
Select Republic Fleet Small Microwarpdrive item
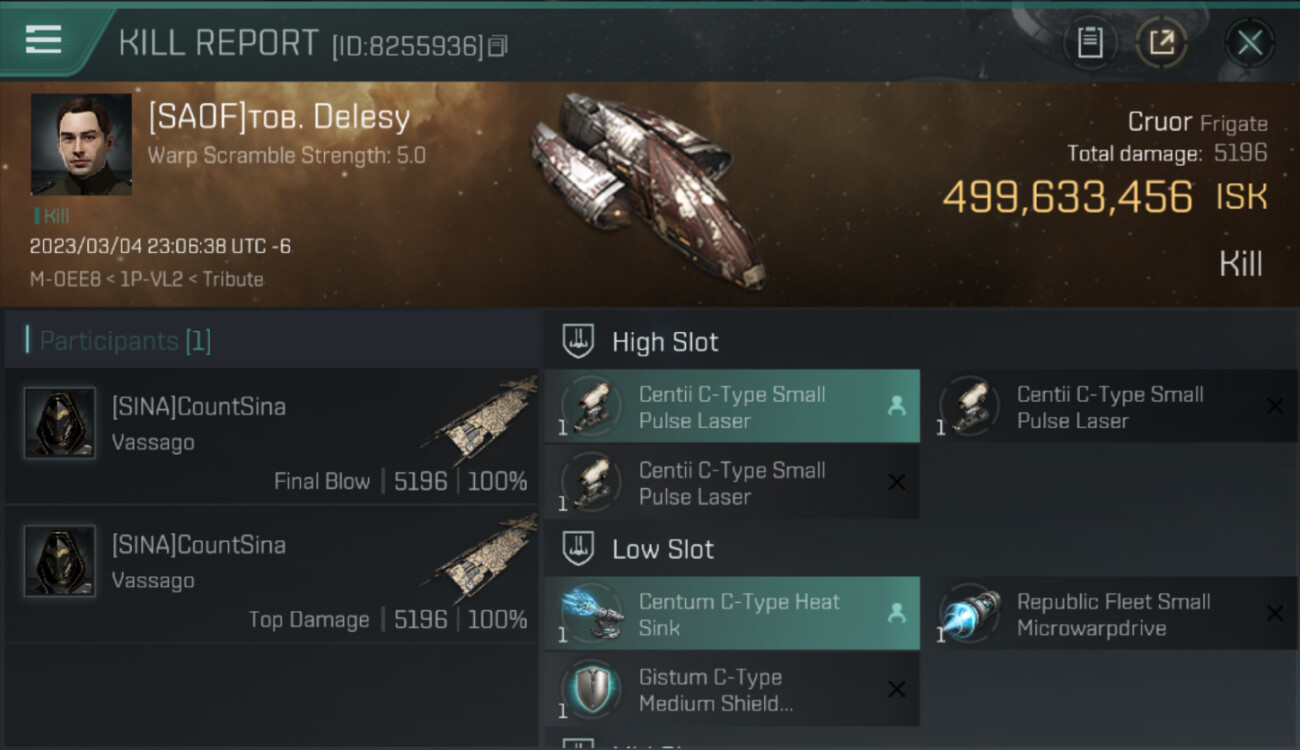point(1108,614)
